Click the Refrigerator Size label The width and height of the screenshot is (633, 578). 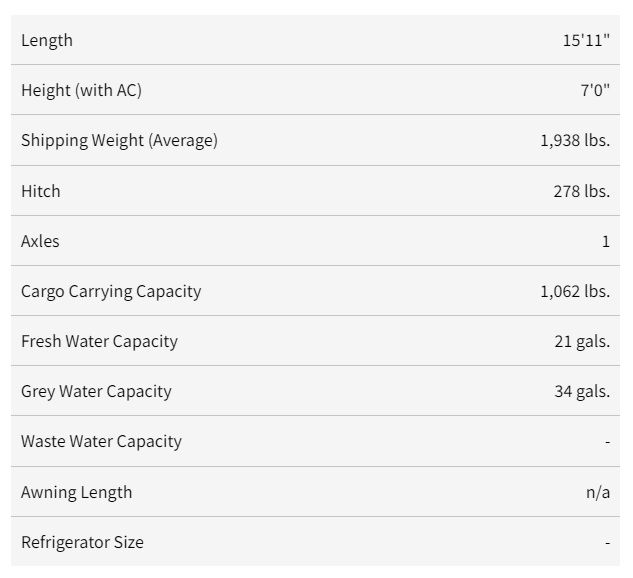point(82,542)
